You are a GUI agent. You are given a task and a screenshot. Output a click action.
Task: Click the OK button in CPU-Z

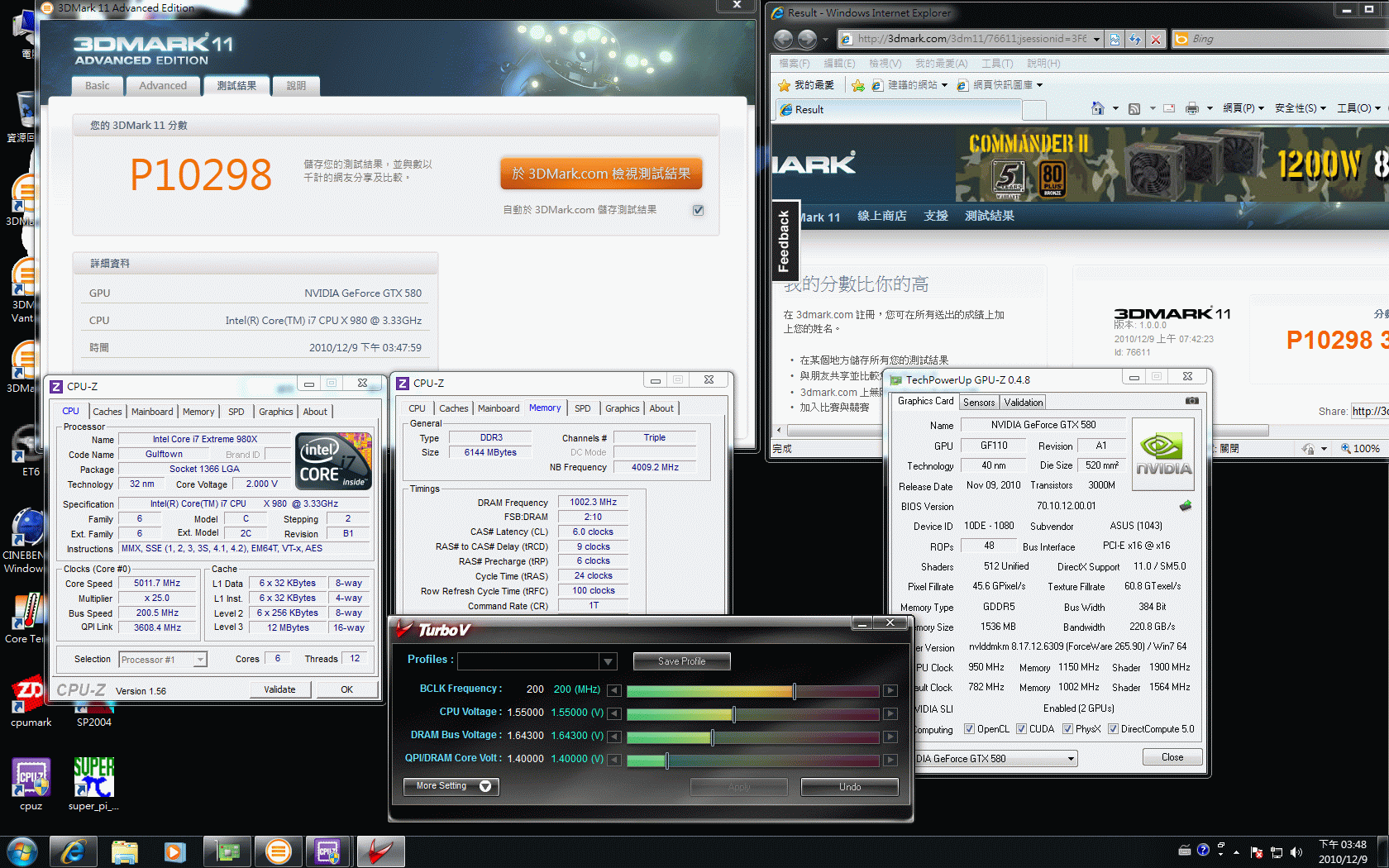point(347,689)
